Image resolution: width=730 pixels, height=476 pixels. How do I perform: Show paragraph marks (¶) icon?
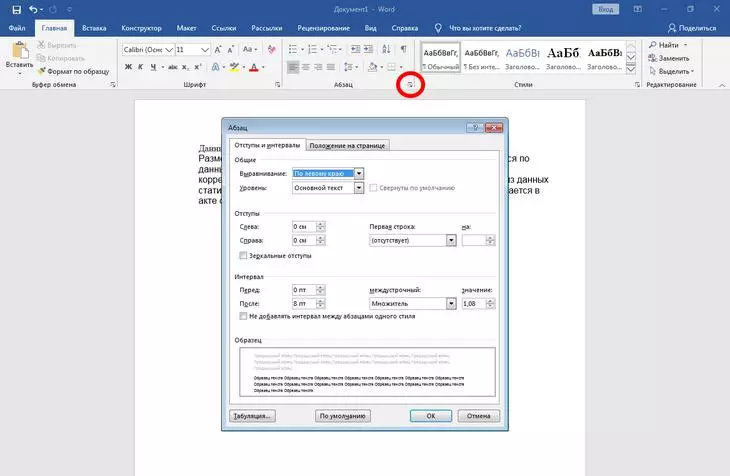[403, 48]
